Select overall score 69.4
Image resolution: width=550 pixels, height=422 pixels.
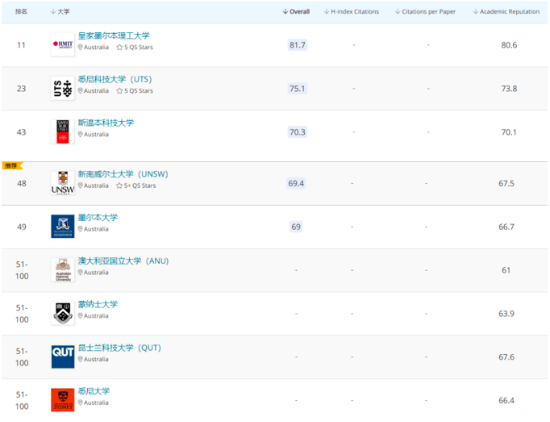[296, 183]
